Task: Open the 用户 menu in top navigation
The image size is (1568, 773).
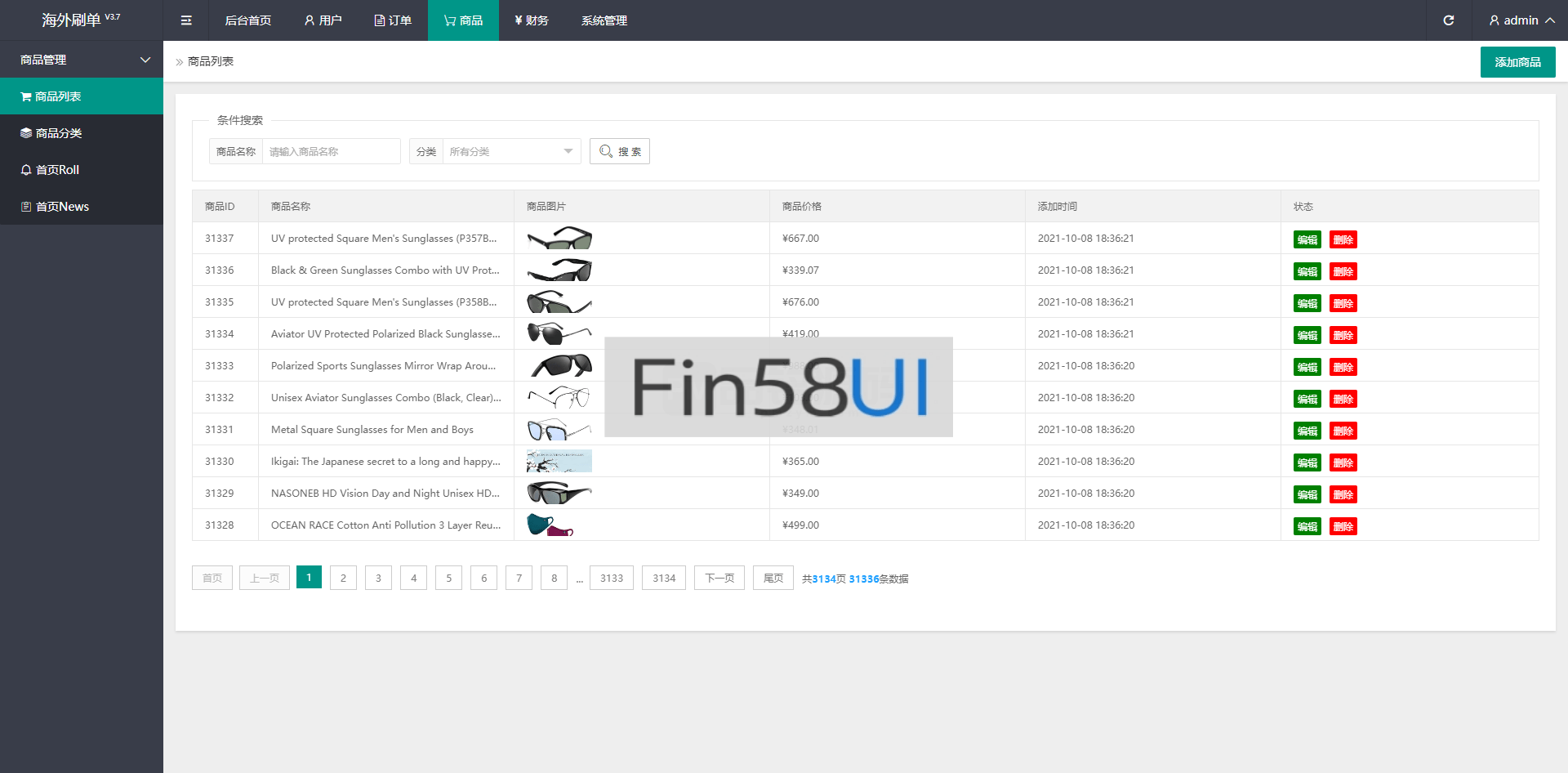Action: [323, 20]
